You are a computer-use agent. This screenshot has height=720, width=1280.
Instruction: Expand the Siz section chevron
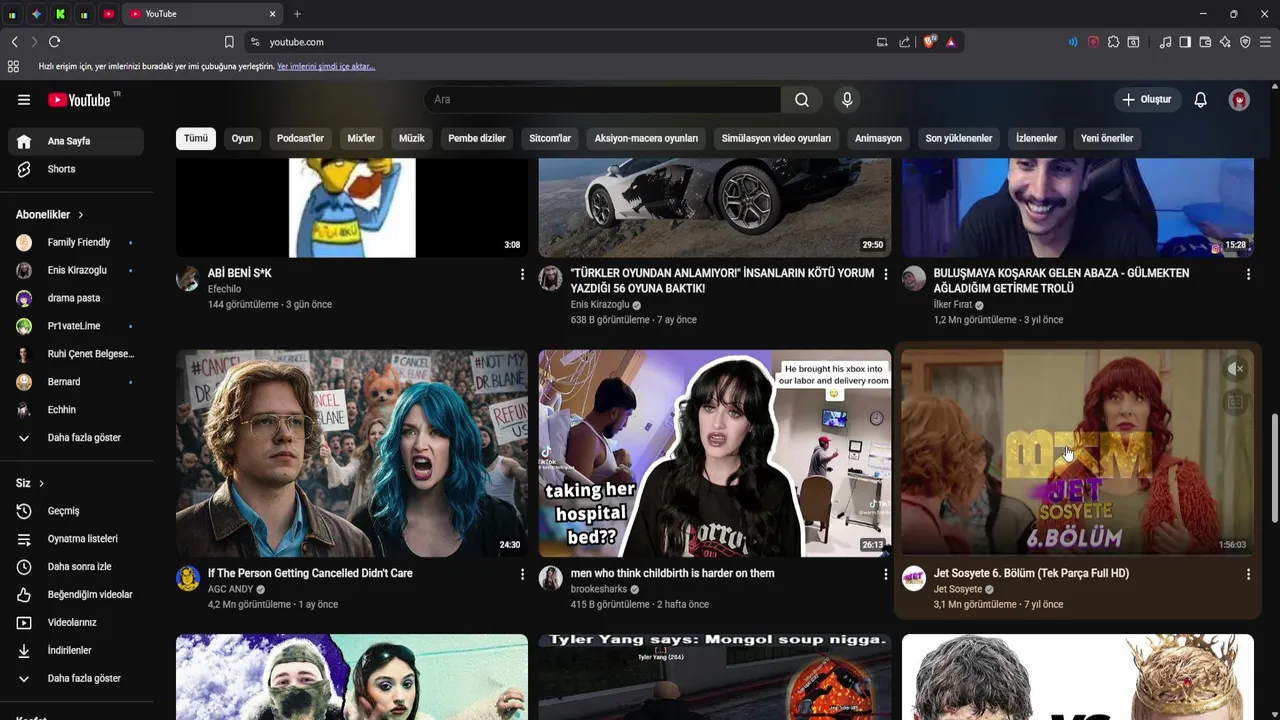click(x=41, y=484)
